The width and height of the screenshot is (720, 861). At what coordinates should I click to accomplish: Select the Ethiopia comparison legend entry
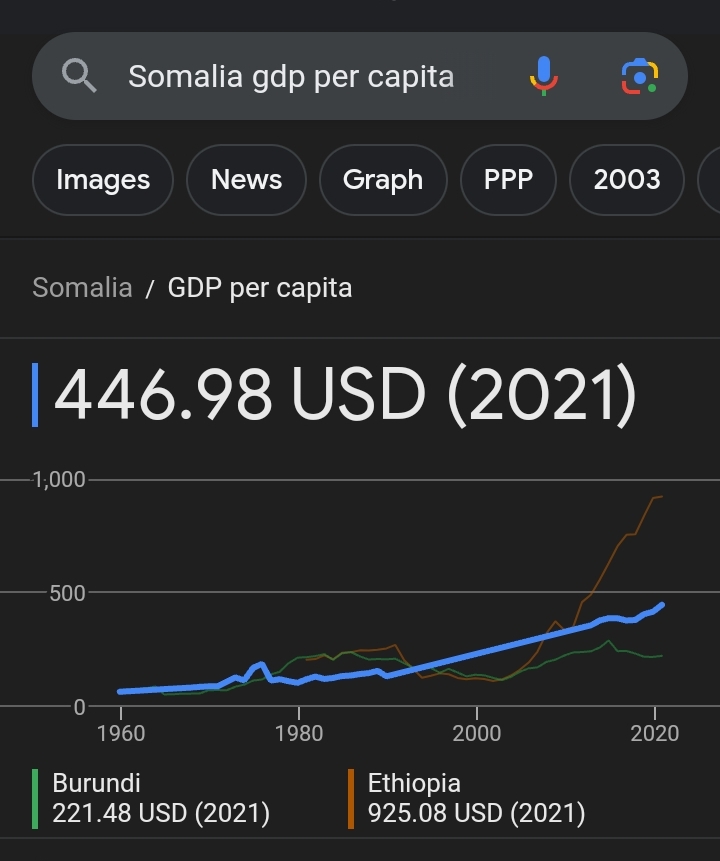pyautogui.click(x=467, y=798)
